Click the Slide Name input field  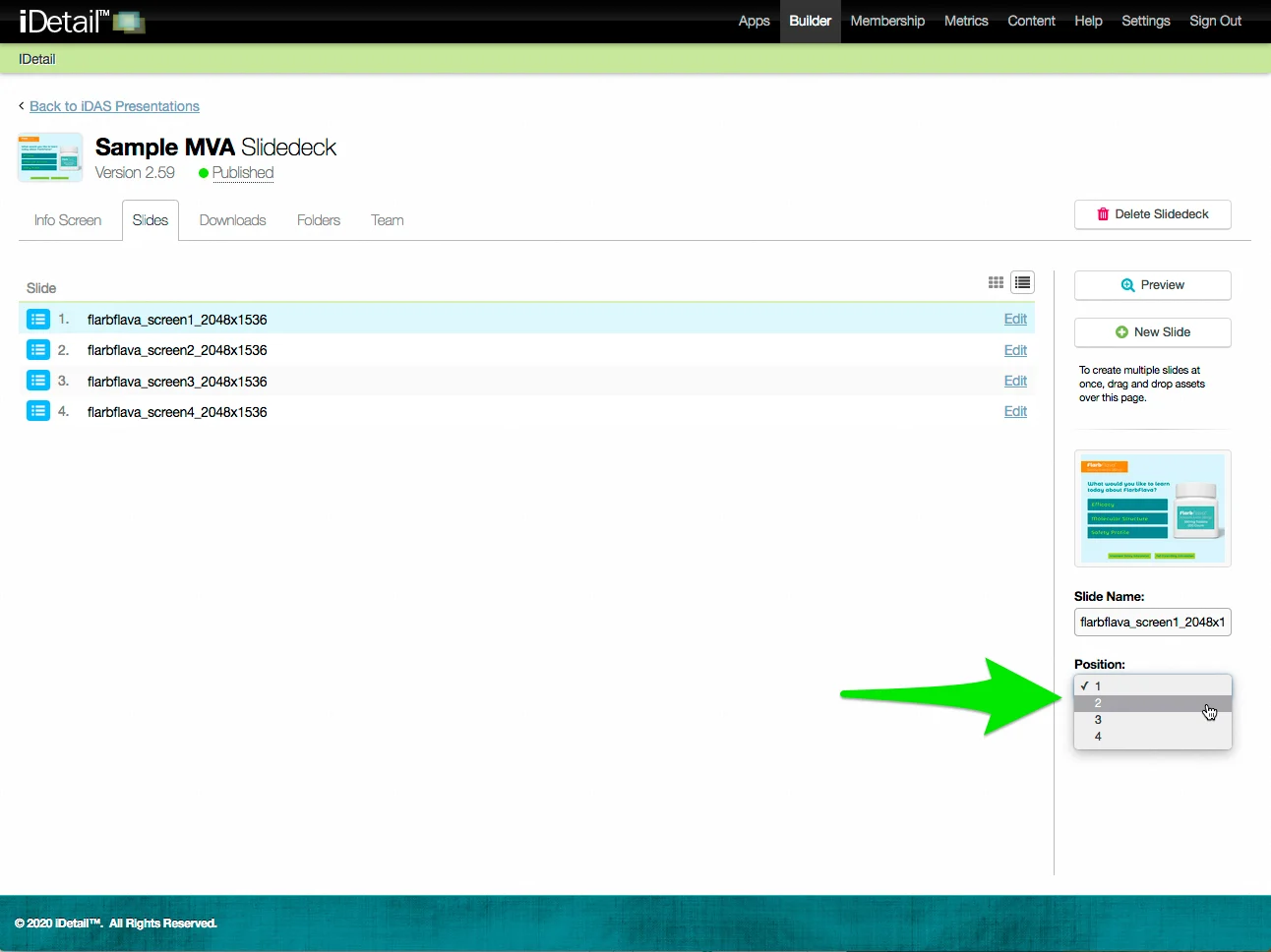1153,623
